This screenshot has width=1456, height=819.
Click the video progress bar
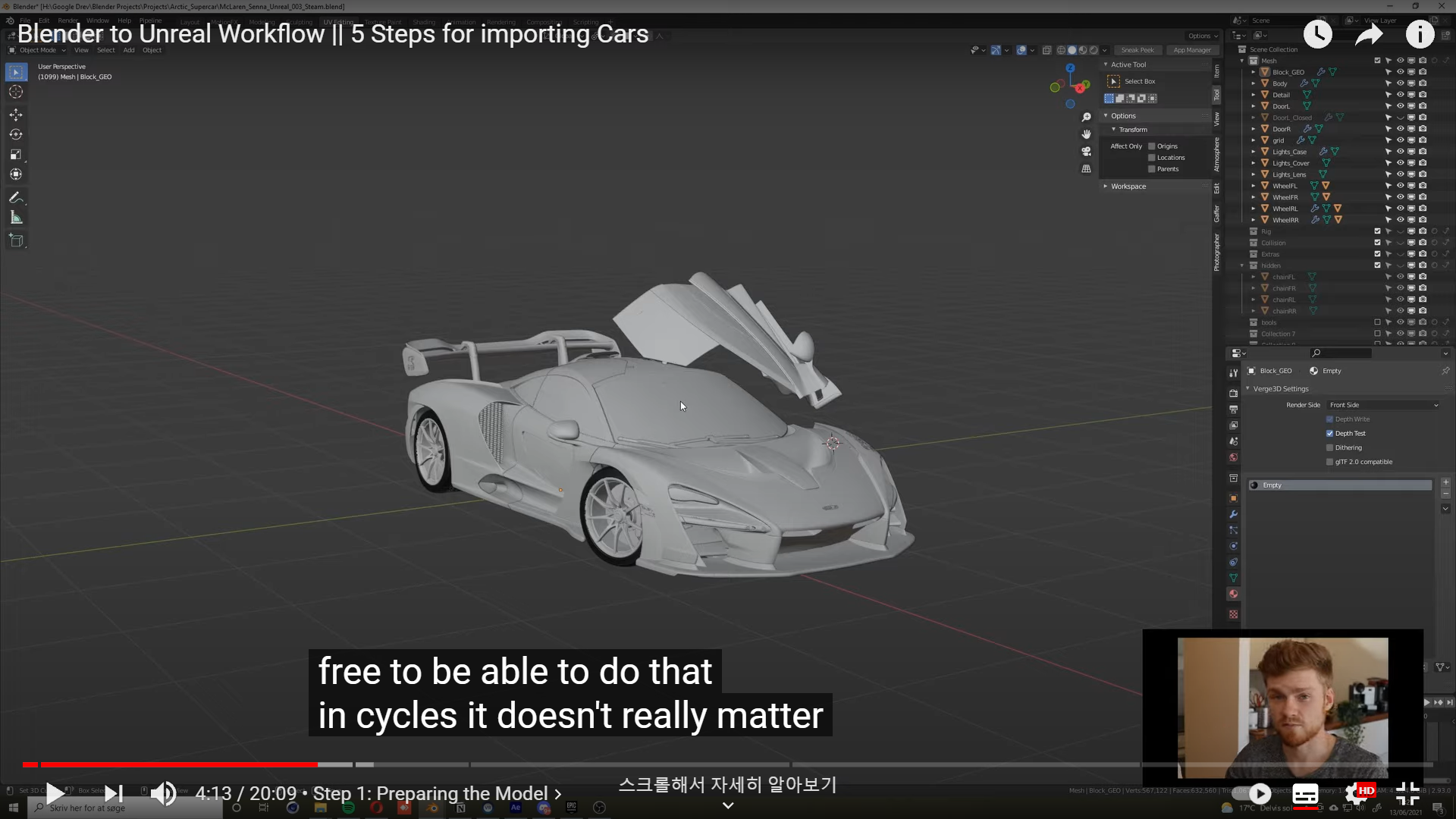point(607,764)
